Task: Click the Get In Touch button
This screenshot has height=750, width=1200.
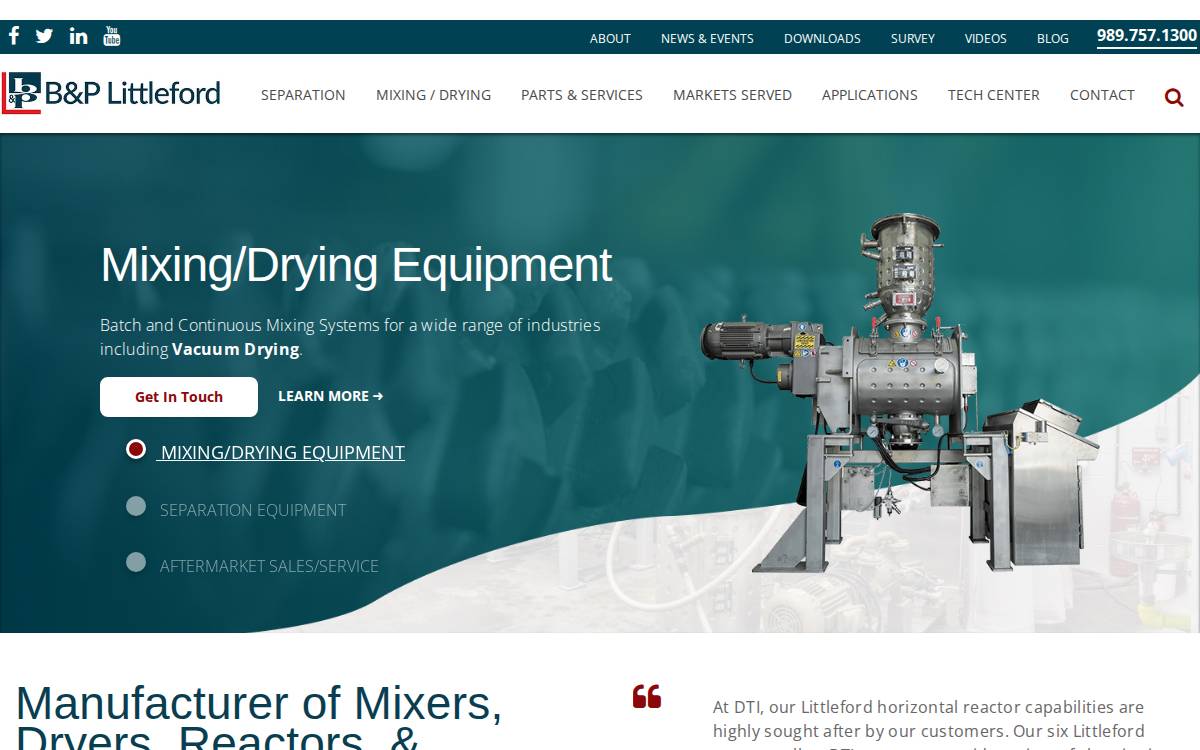Action: point(179,397)
